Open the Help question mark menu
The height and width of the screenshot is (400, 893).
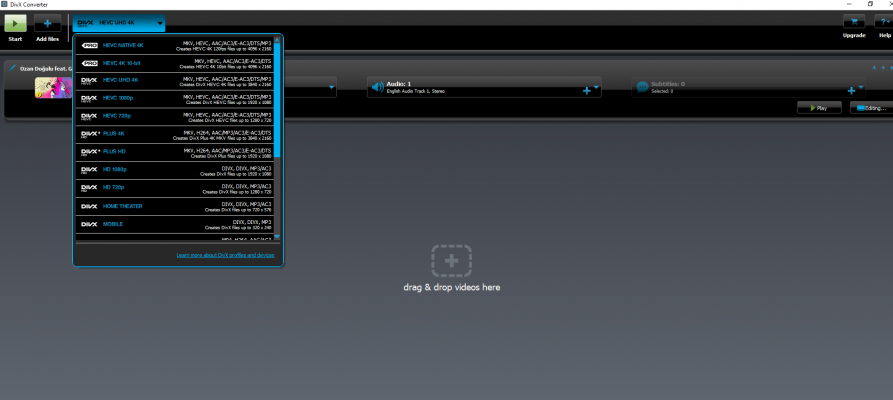[x=884, y=22]
